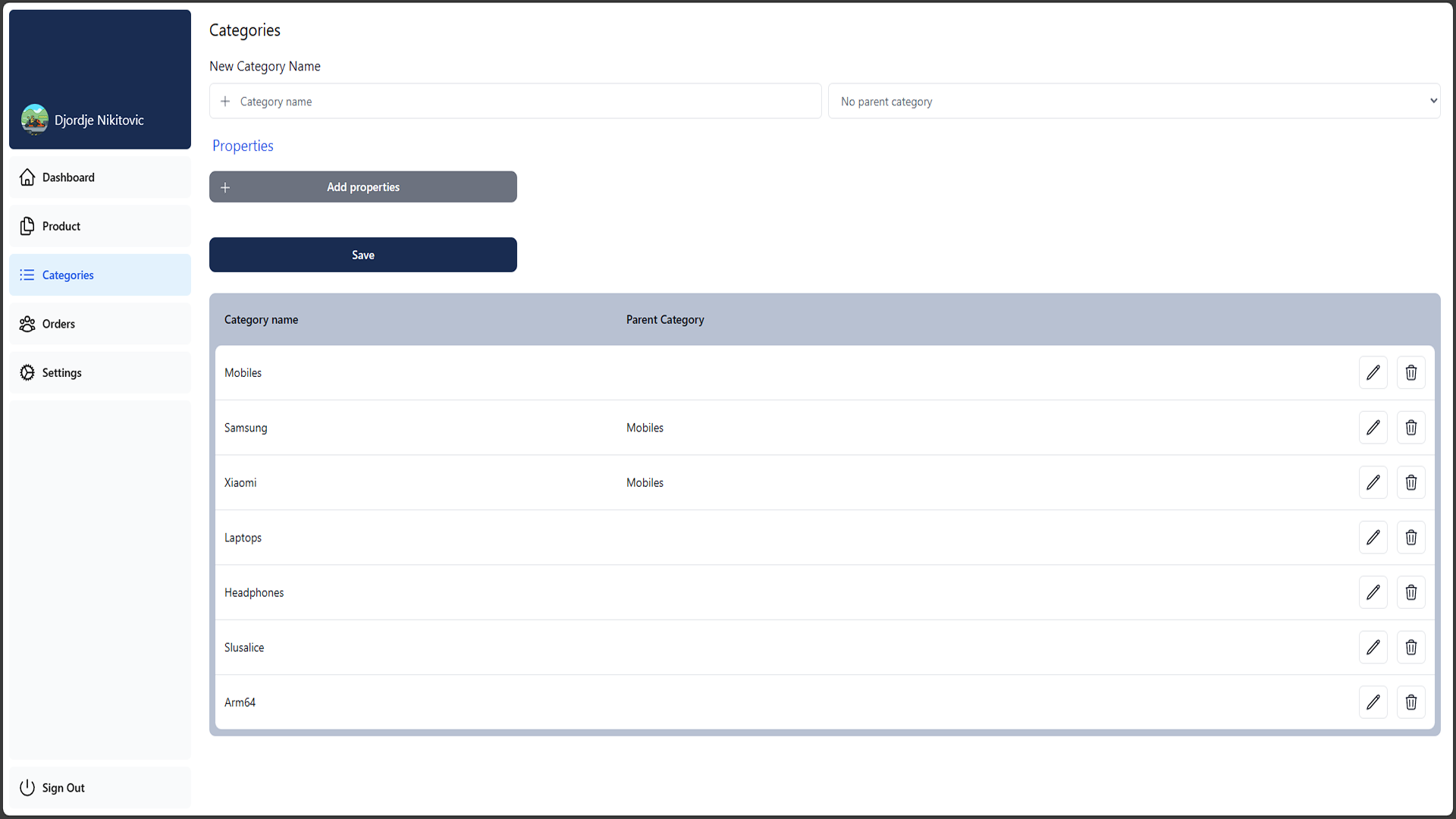
Task: Select the Categories sidebar item
Action: click(x=67, y=275)
